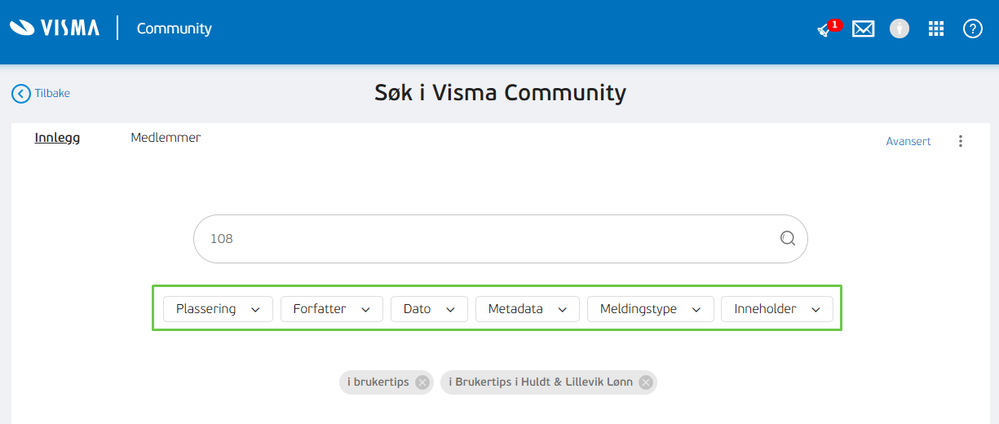Image resolution: width=999 pixels, height=424 pixels.
Task: Open the Inneholder filter dropdown
Action: pos(777,309)
